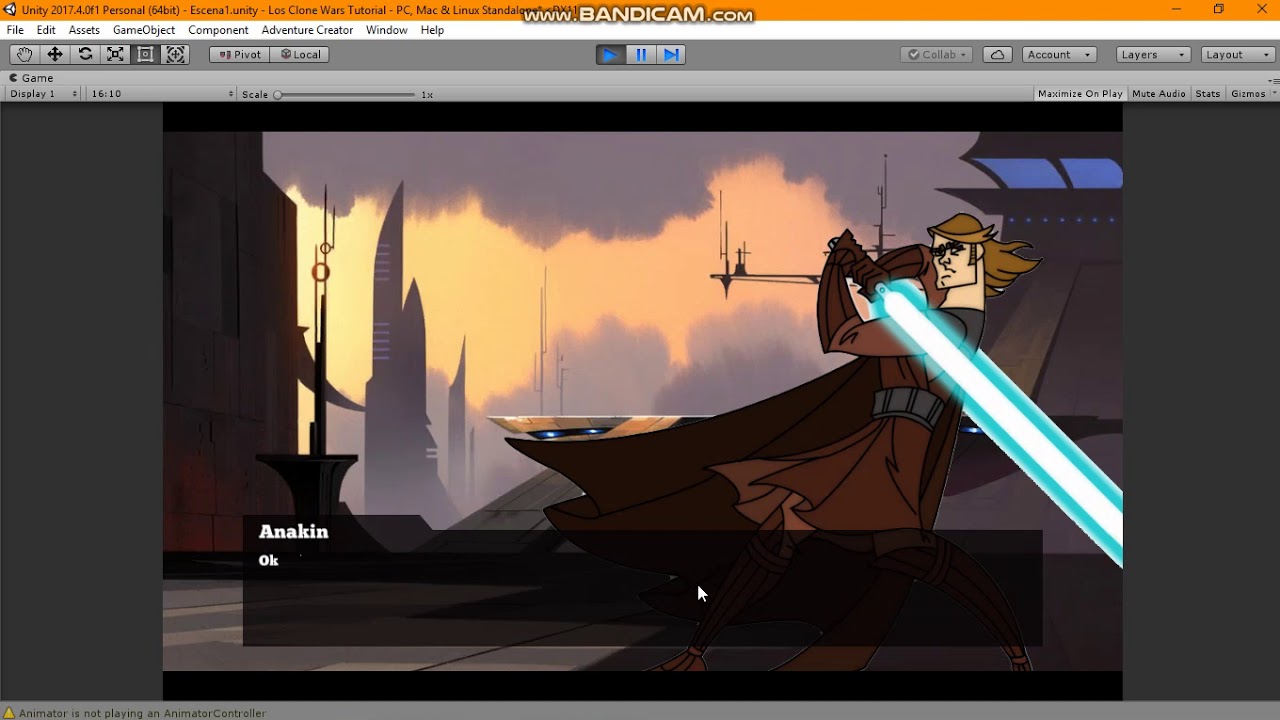Select the Move tool
The height and width of the screenshot is (720, 1280).
(55, 55)
